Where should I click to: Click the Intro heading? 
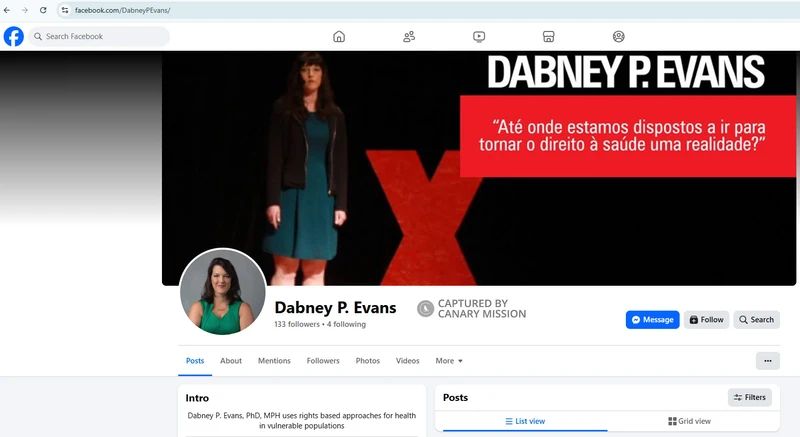tap(197, 398)
